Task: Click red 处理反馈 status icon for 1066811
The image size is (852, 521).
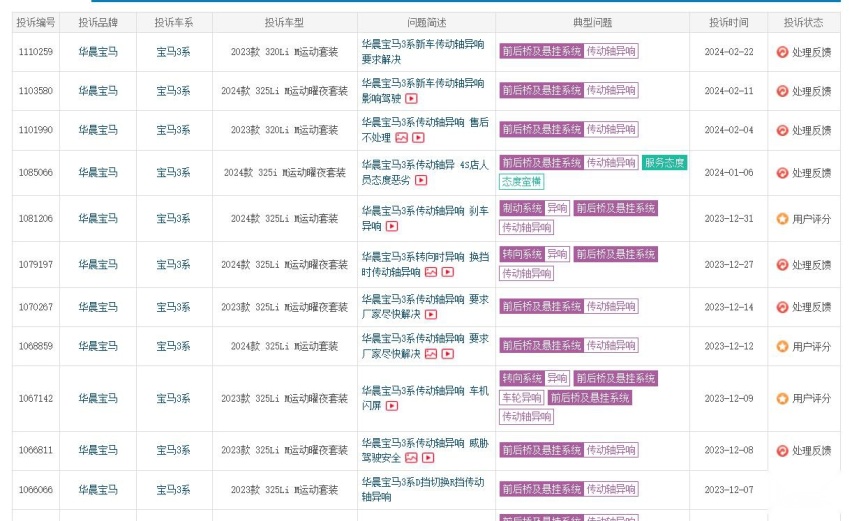Action: (x=782, y=450)
